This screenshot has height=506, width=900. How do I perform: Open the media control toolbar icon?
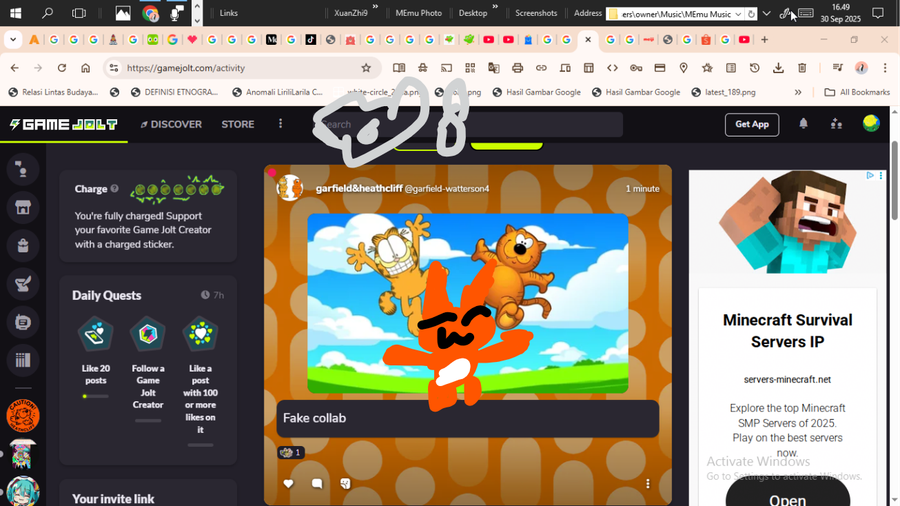837,68
